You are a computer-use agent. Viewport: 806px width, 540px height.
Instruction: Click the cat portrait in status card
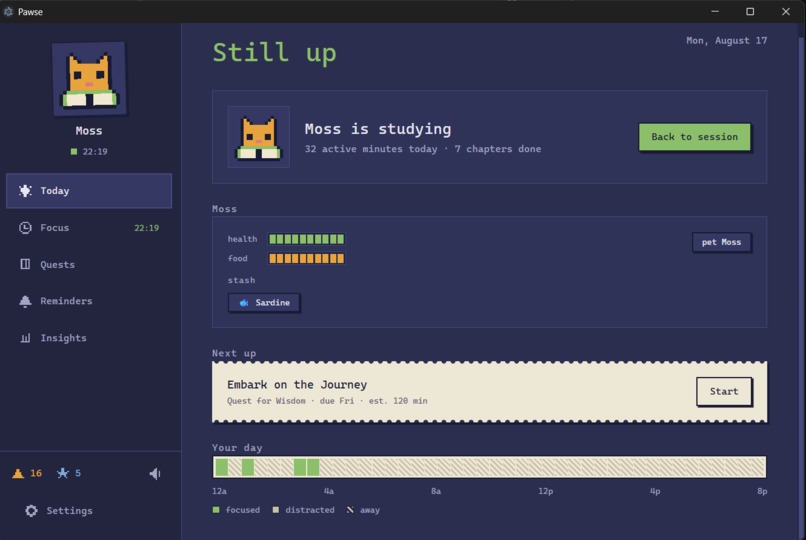pos(259,137)
